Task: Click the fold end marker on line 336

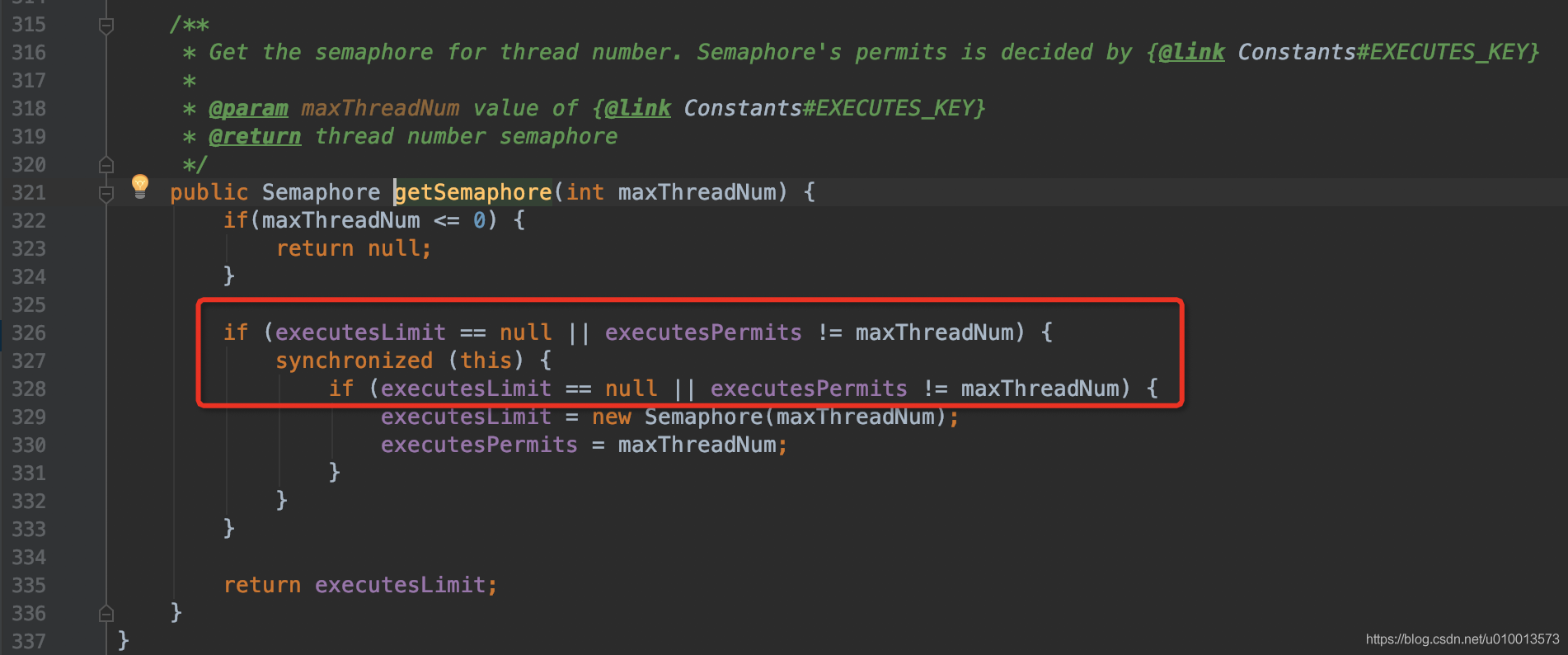Action: [x=106, y=613]
